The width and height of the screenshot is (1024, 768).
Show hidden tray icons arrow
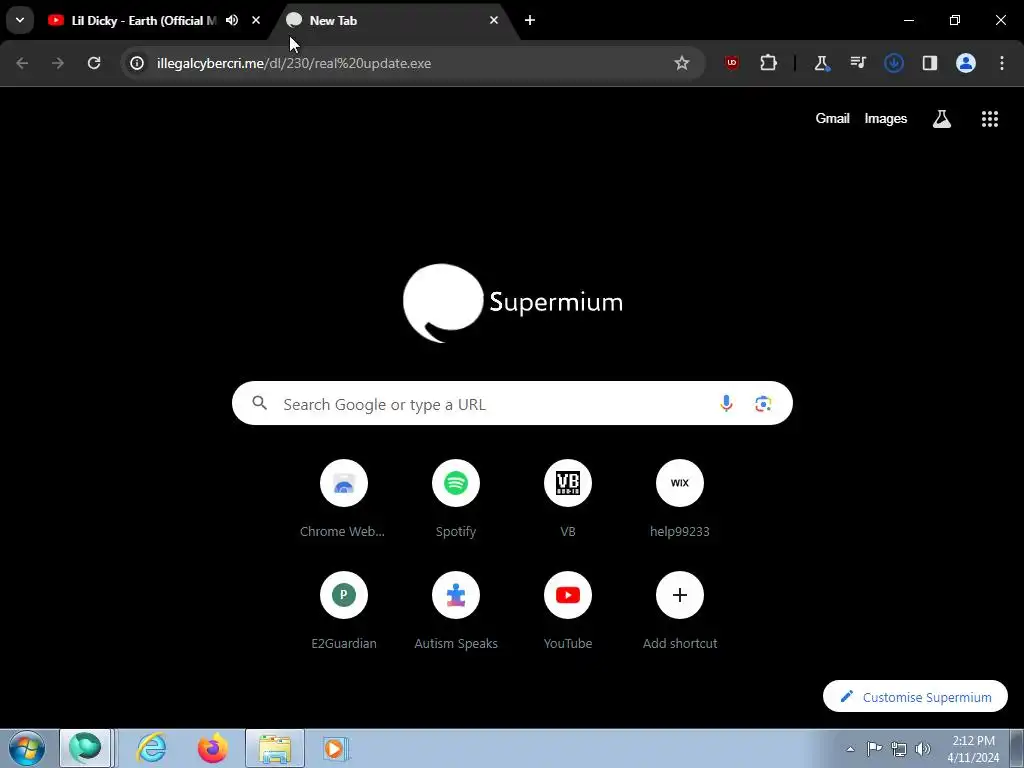[x=850, y=749]
